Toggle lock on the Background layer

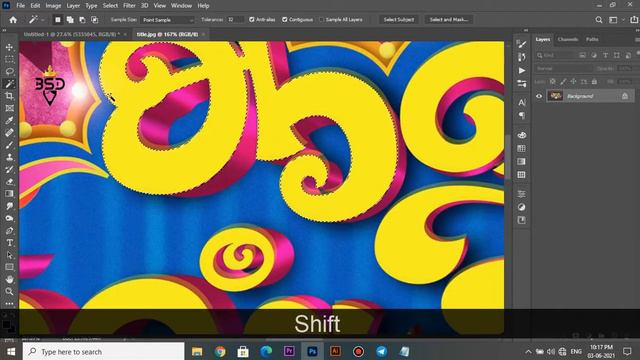pyautogui.click(x=625, y=96)
